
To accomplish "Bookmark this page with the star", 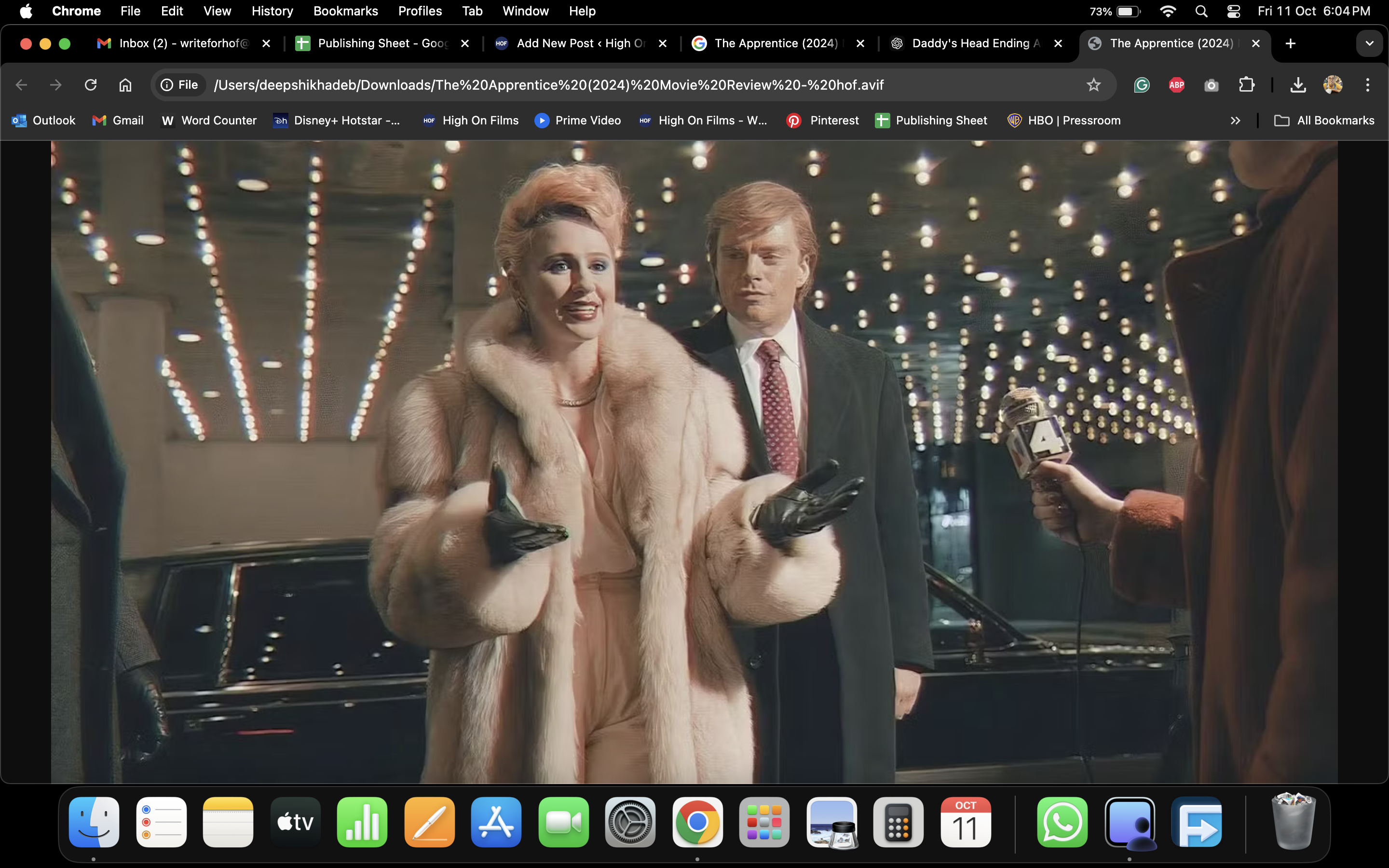I will click(1093, 85).
